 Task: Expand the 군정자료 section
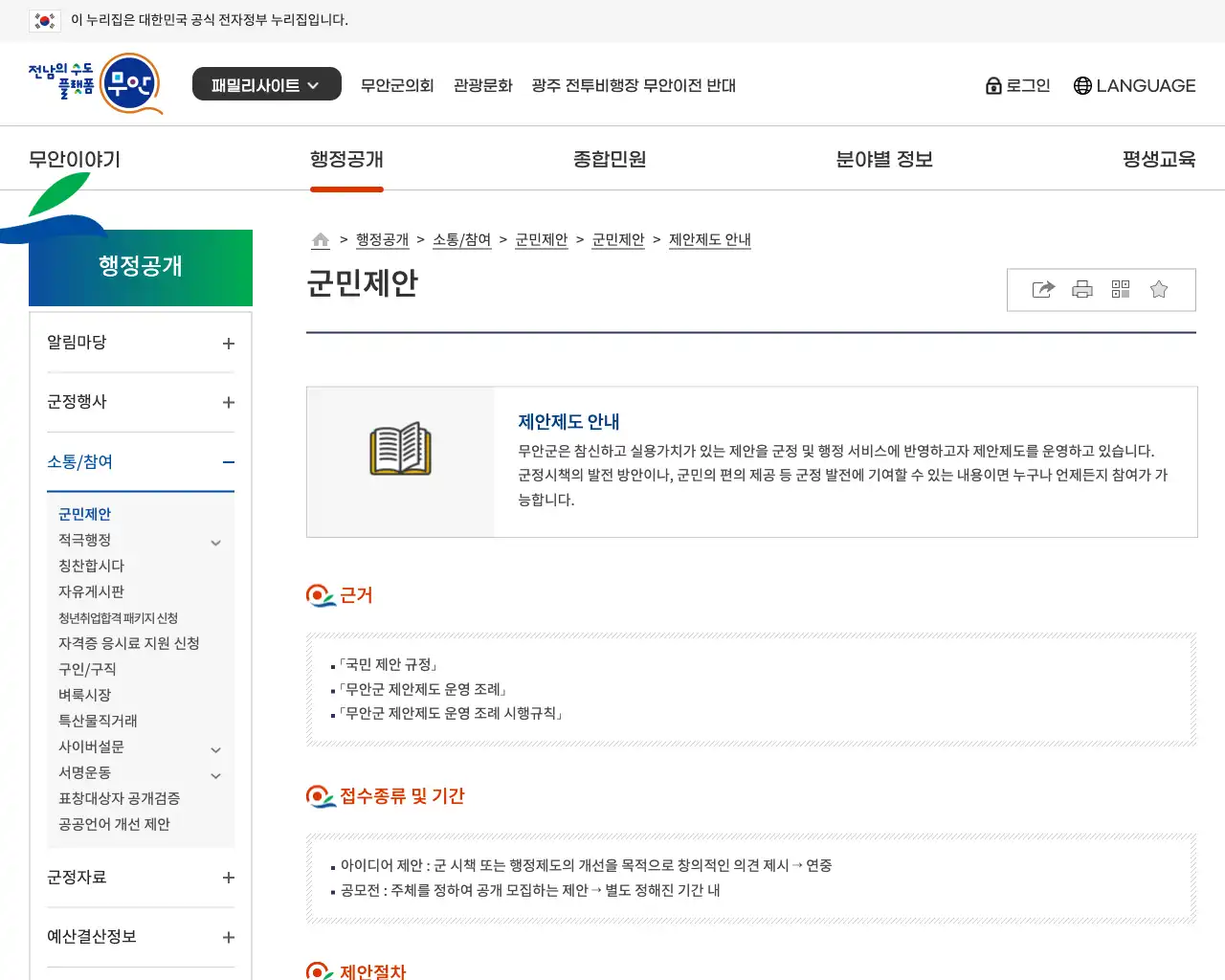pyautogui.click(x=229, y=878)
